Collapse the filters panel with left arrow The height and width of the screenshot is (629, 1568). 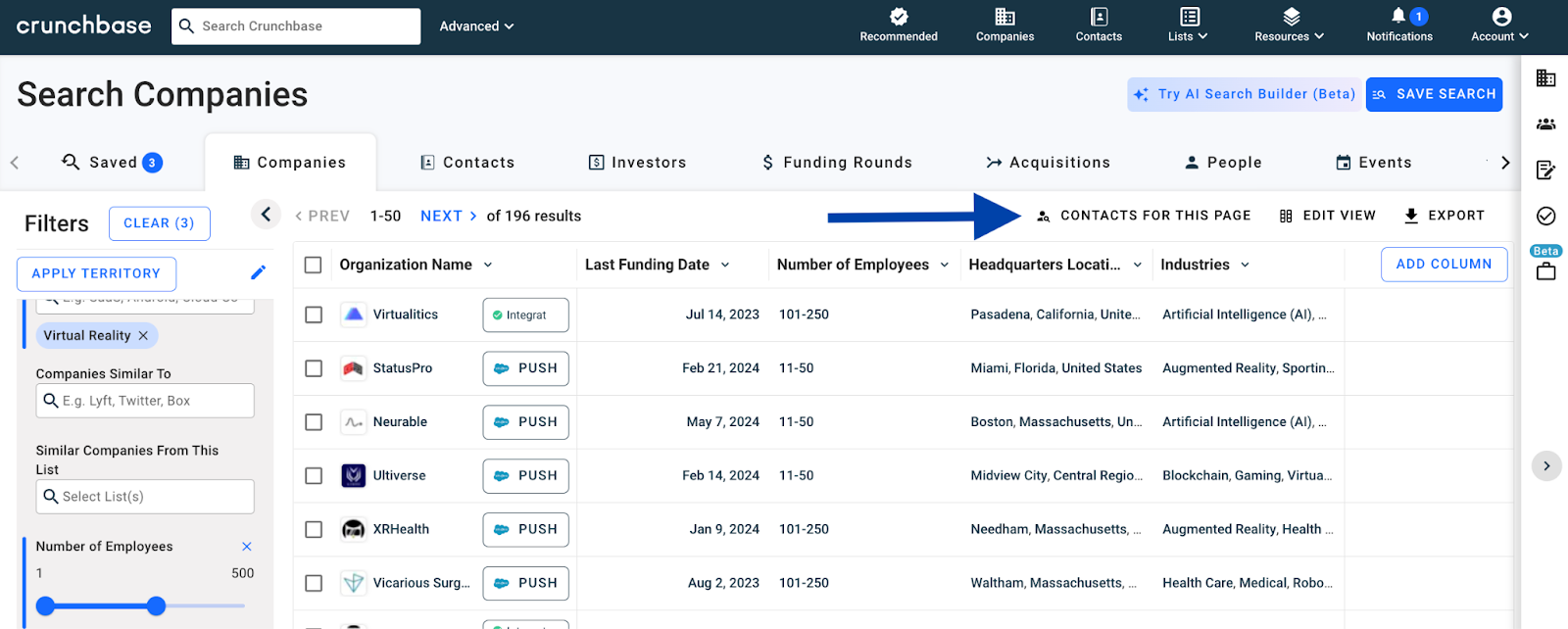click(266, 215)
